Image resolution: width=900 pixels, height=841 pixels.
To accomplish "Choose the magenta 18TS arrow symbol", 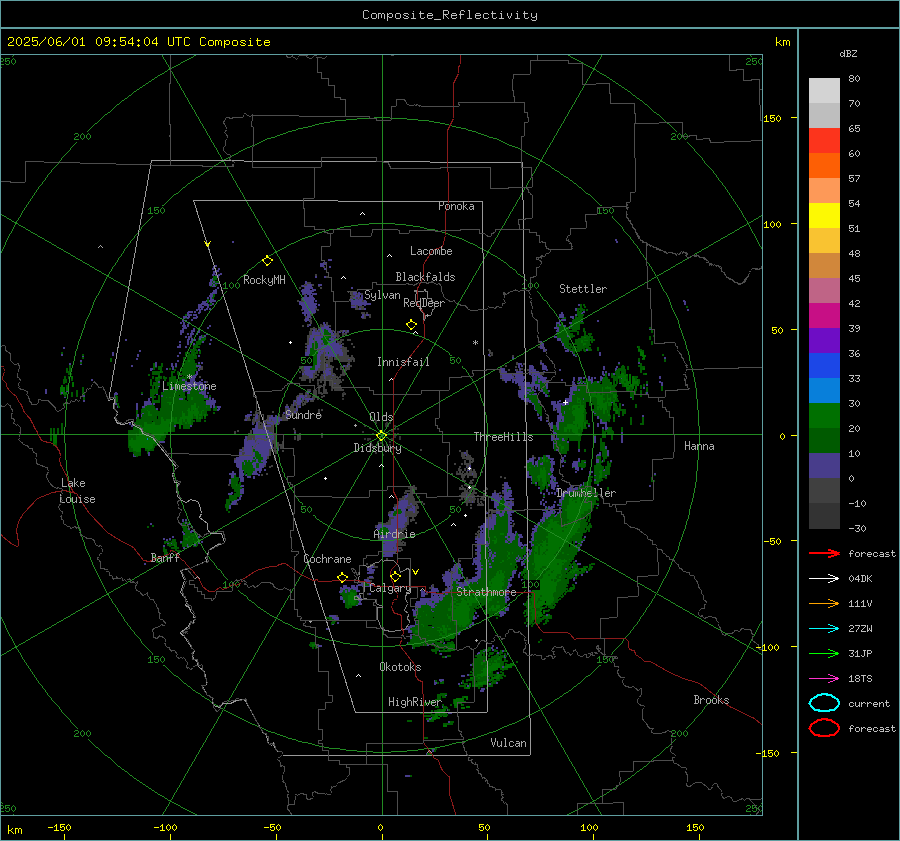I will click(824, 679).
